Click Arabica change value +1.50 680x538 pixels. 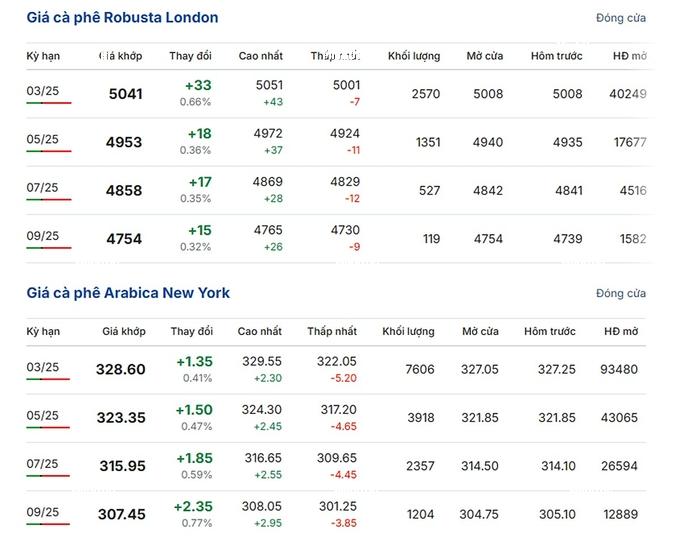pos(194,410)
